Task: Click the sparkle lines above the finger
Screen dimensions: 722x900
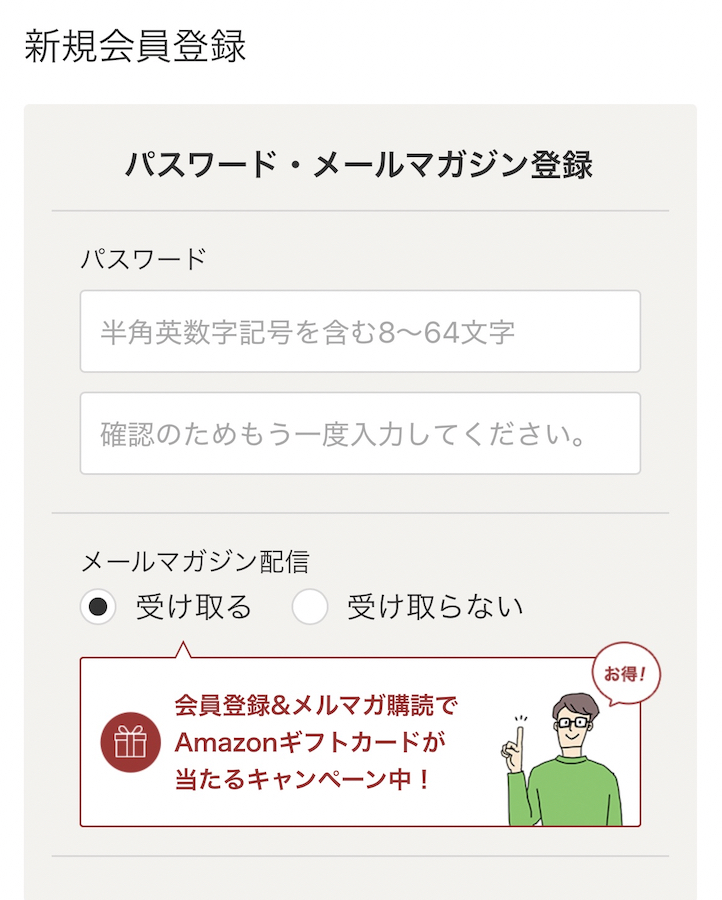Action: pos(521,719)
